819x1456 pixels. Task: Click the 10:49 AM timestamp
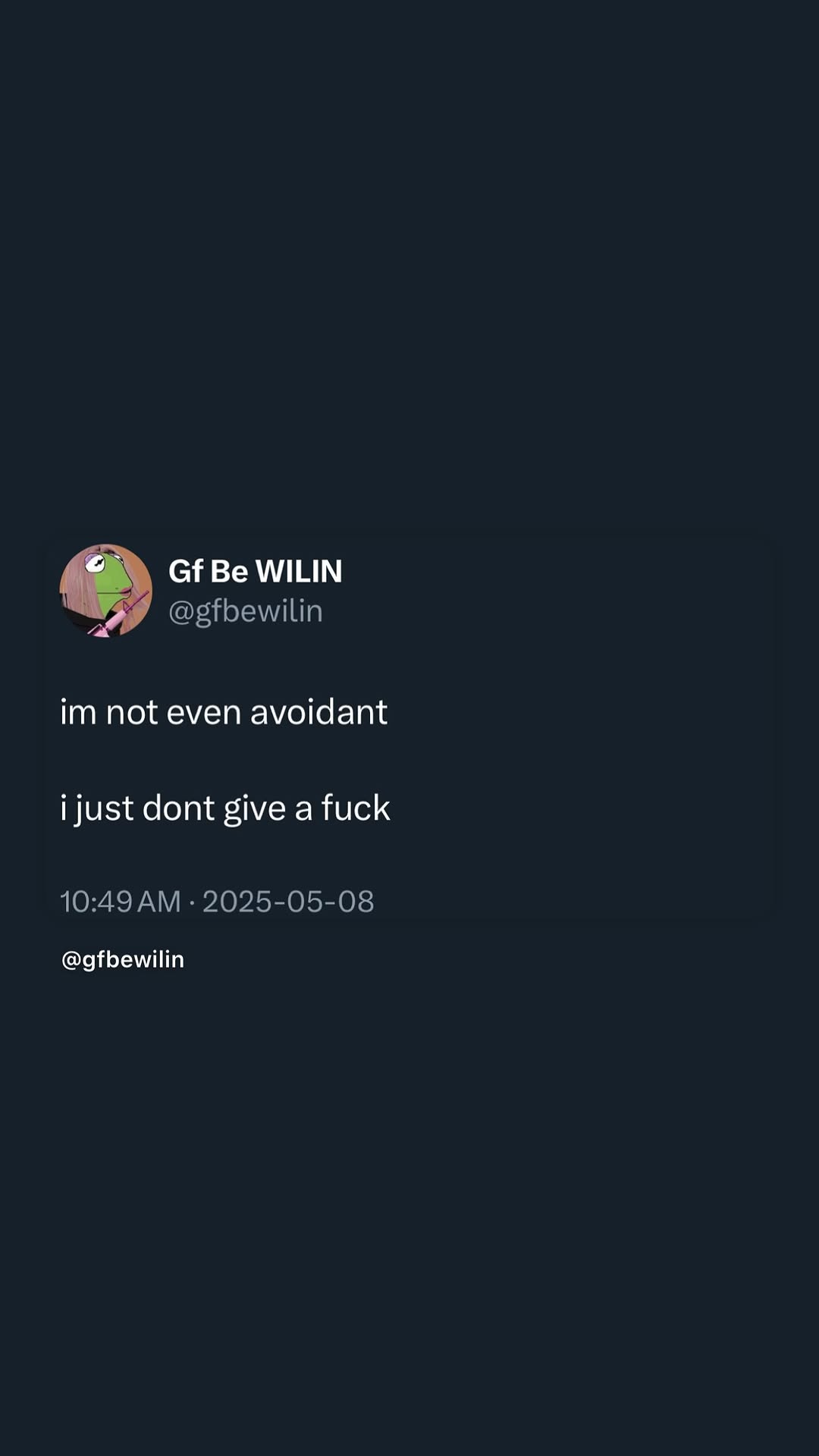pyautogui.click(x=121, y=902)
